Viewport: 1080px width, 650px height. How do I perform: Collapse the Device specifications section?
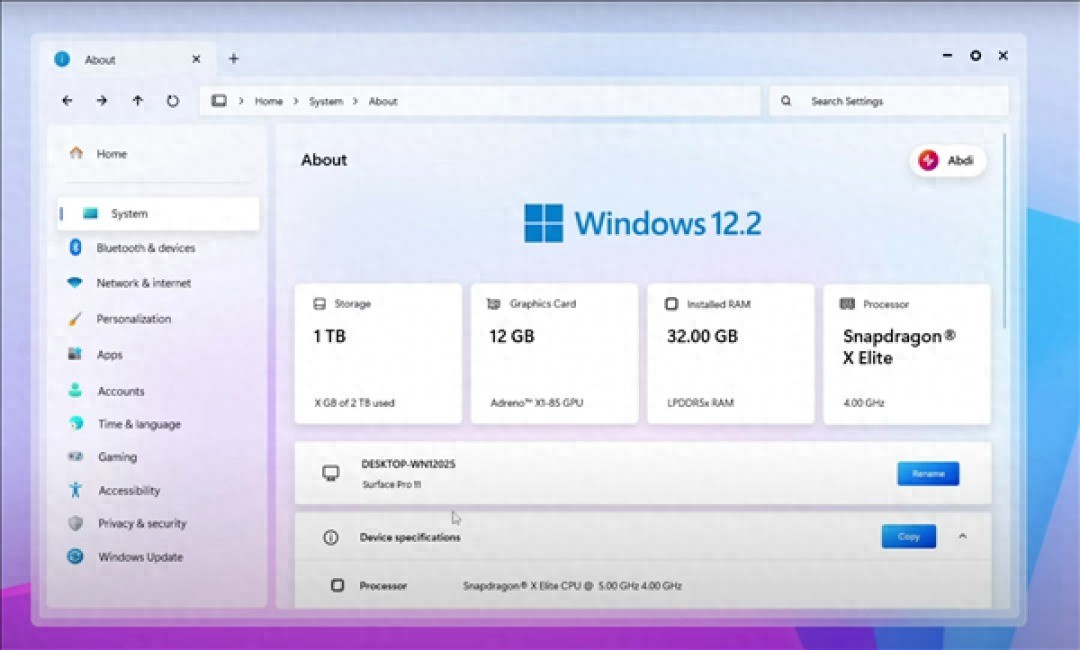963,537
